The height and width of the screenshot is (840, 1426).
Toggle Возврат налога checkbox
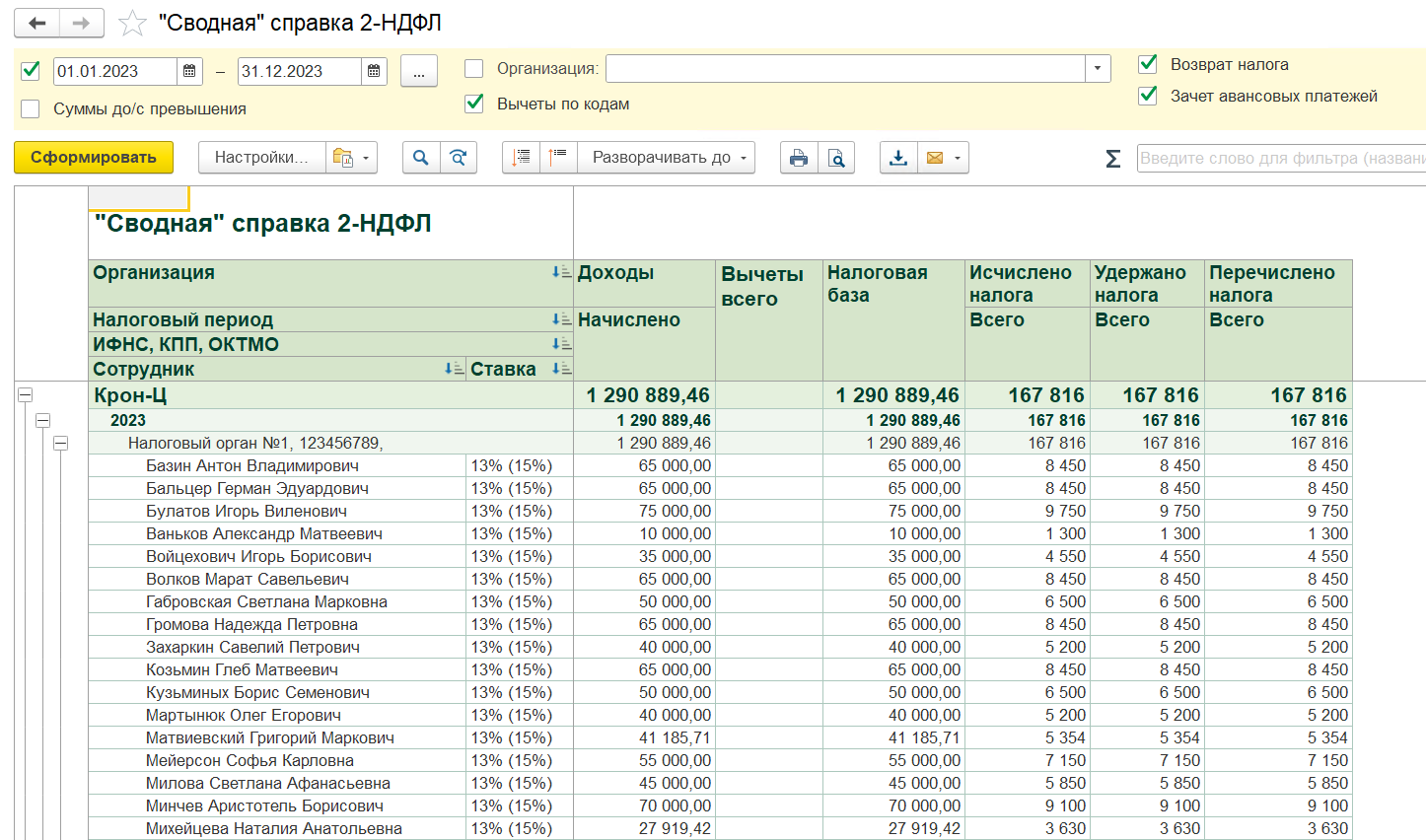coord(1148,64)
